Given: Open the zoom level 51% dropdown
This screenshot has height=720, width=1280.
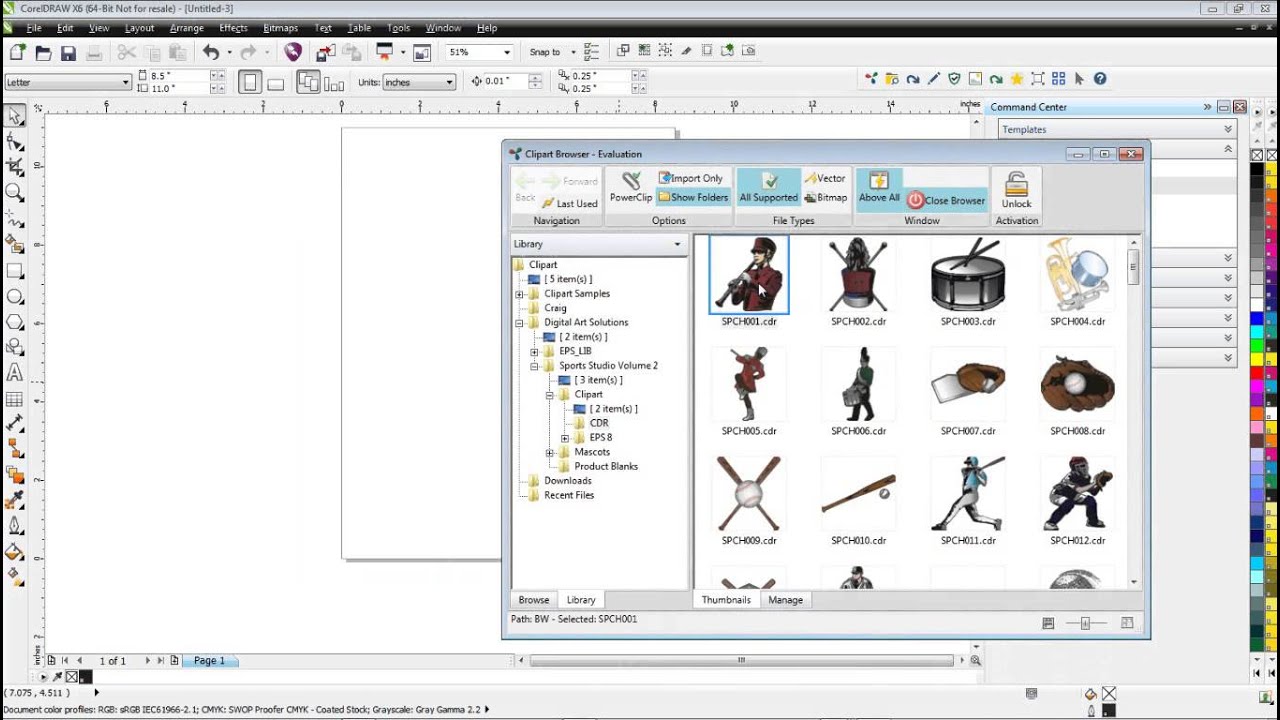Looking at the screenshot, I should (507, 52).
